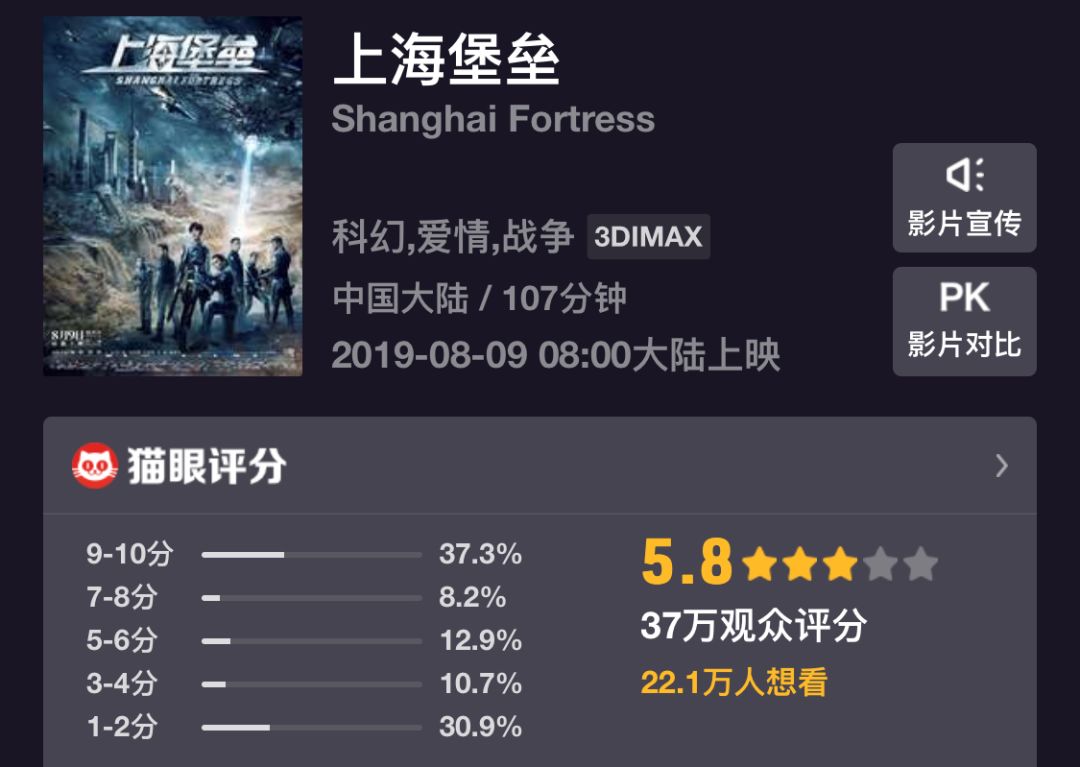The image size is (1080, 767).
Task: Select the 猫眼评分 section header
Action: pos(207,466)
